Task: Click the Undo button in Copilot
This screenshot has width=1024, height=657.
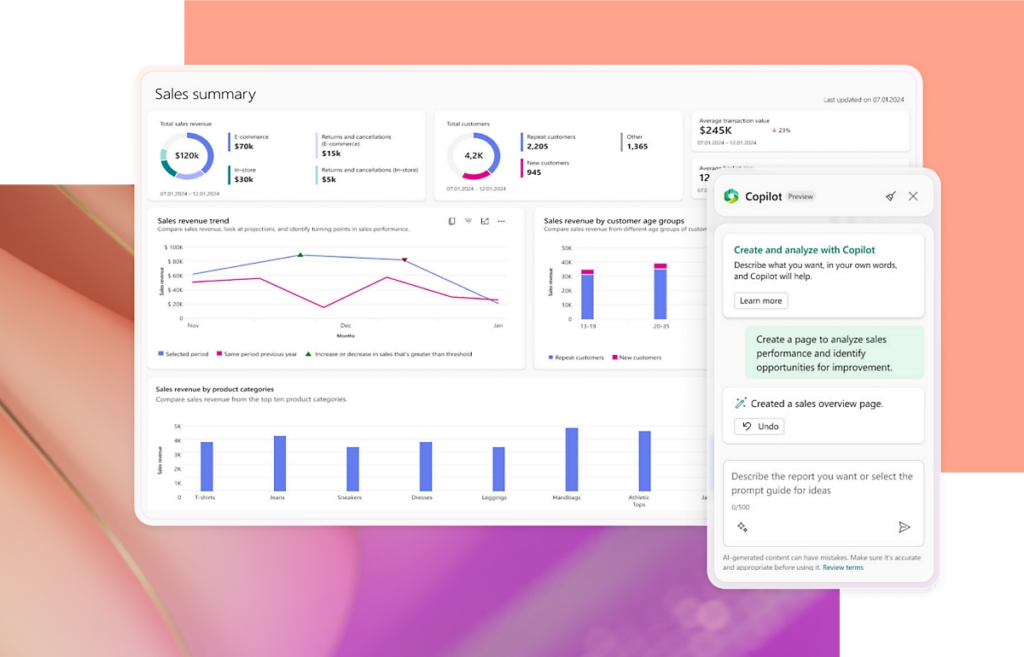Action: [759, 426]
